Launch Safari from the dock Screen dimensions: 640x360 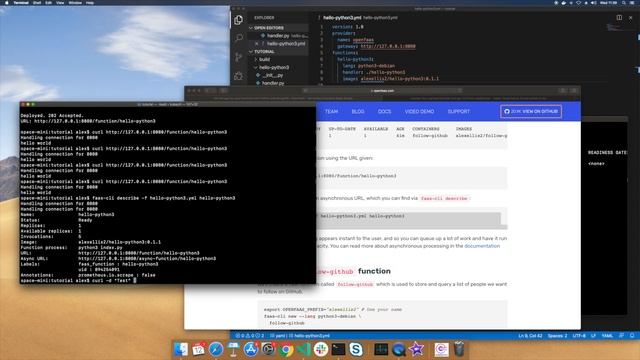216,349
